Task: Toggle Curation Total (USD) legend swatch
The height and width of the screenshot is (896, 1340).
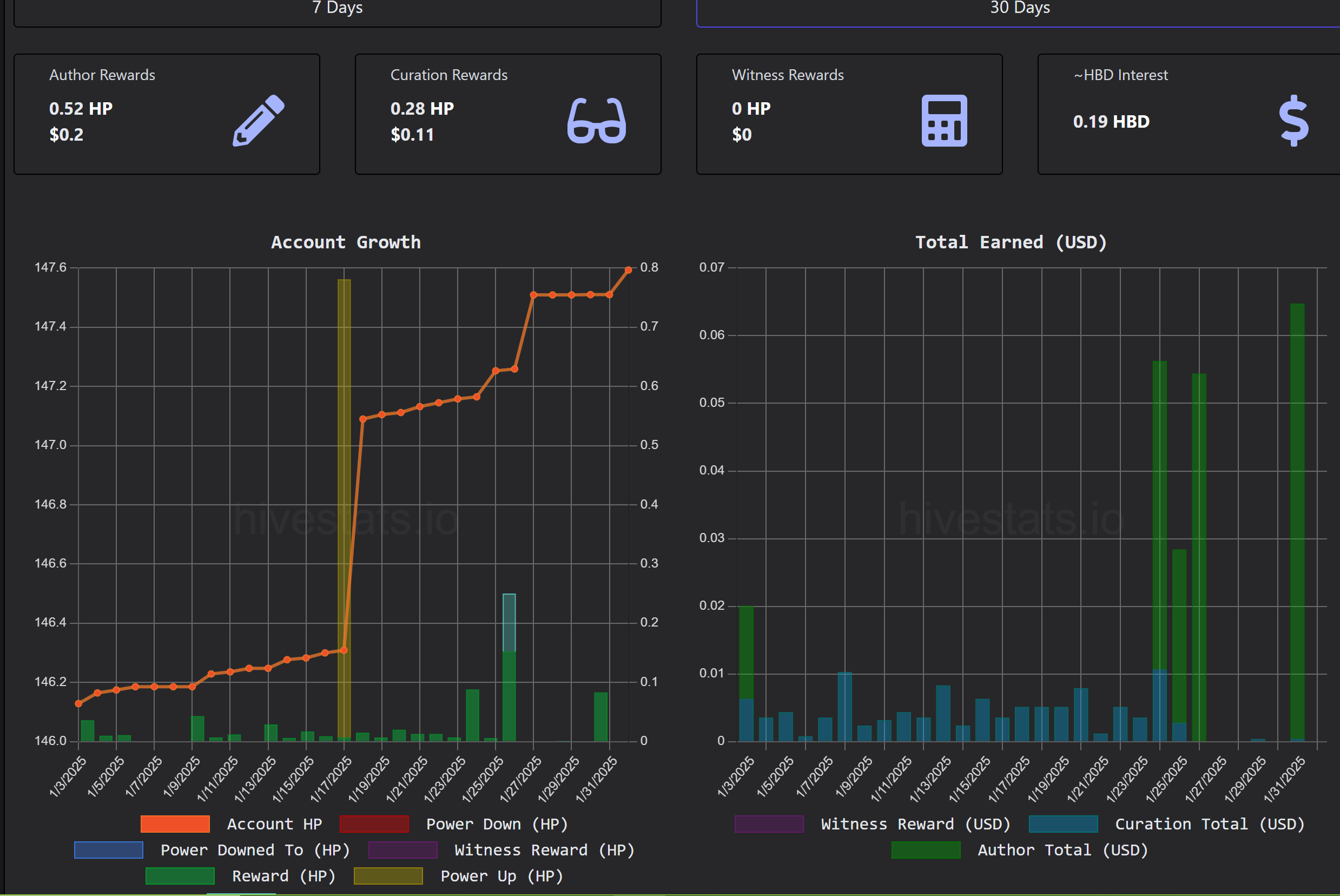Action: coord(1063,824)
